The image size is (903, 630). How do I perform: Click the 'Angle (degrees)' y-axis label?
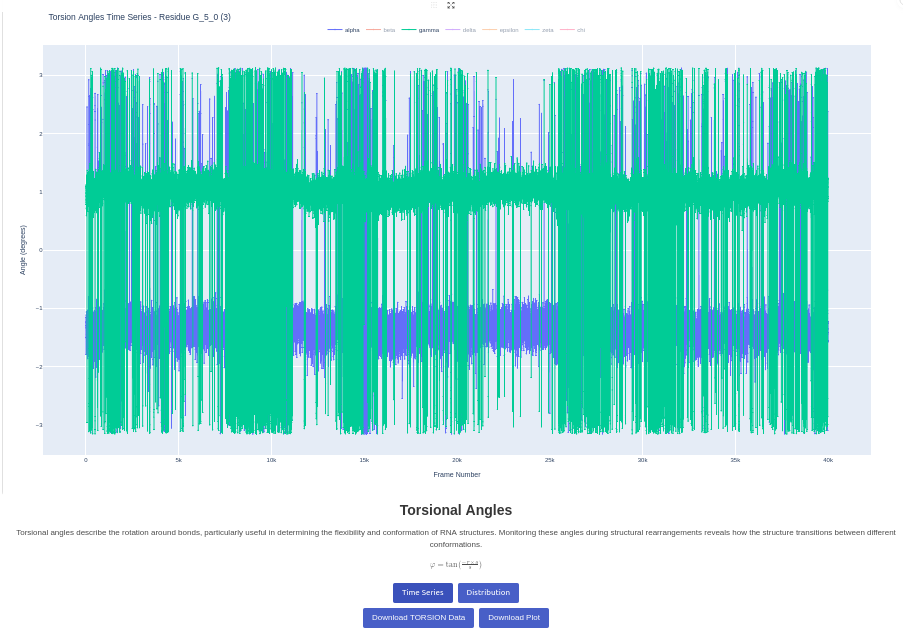pyautogui.click(x=23, y=250)
